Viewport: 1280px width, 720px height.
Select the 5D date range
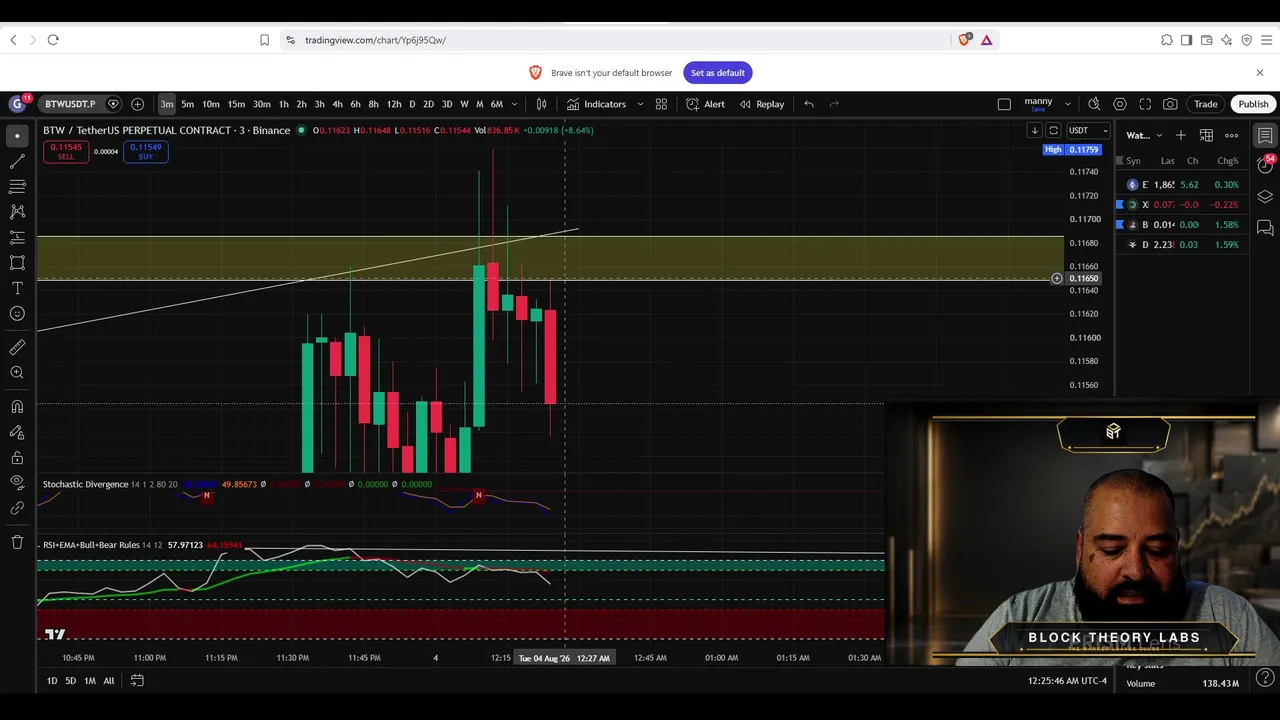click(71, 681)
